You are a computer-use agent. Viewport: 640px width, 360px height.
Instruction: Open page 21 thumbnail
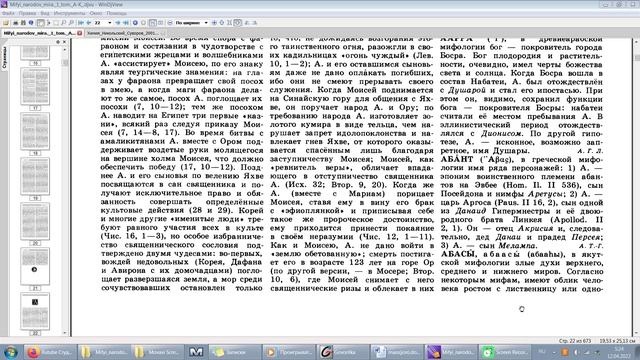35,266
